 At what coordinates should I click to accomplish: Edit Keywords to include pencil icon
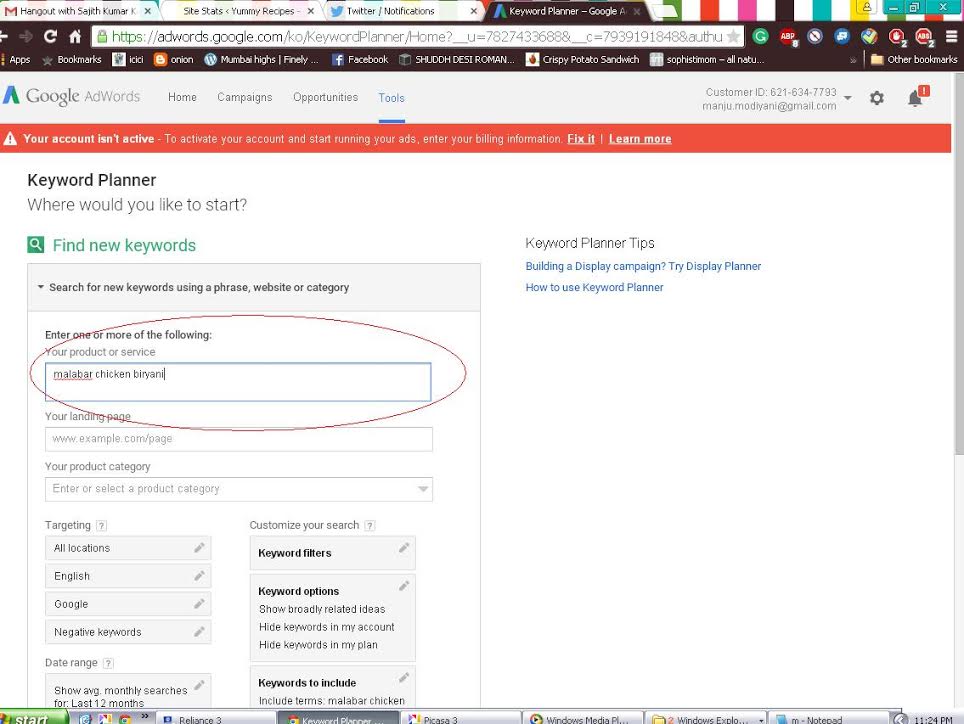click(x=404, y=677)
